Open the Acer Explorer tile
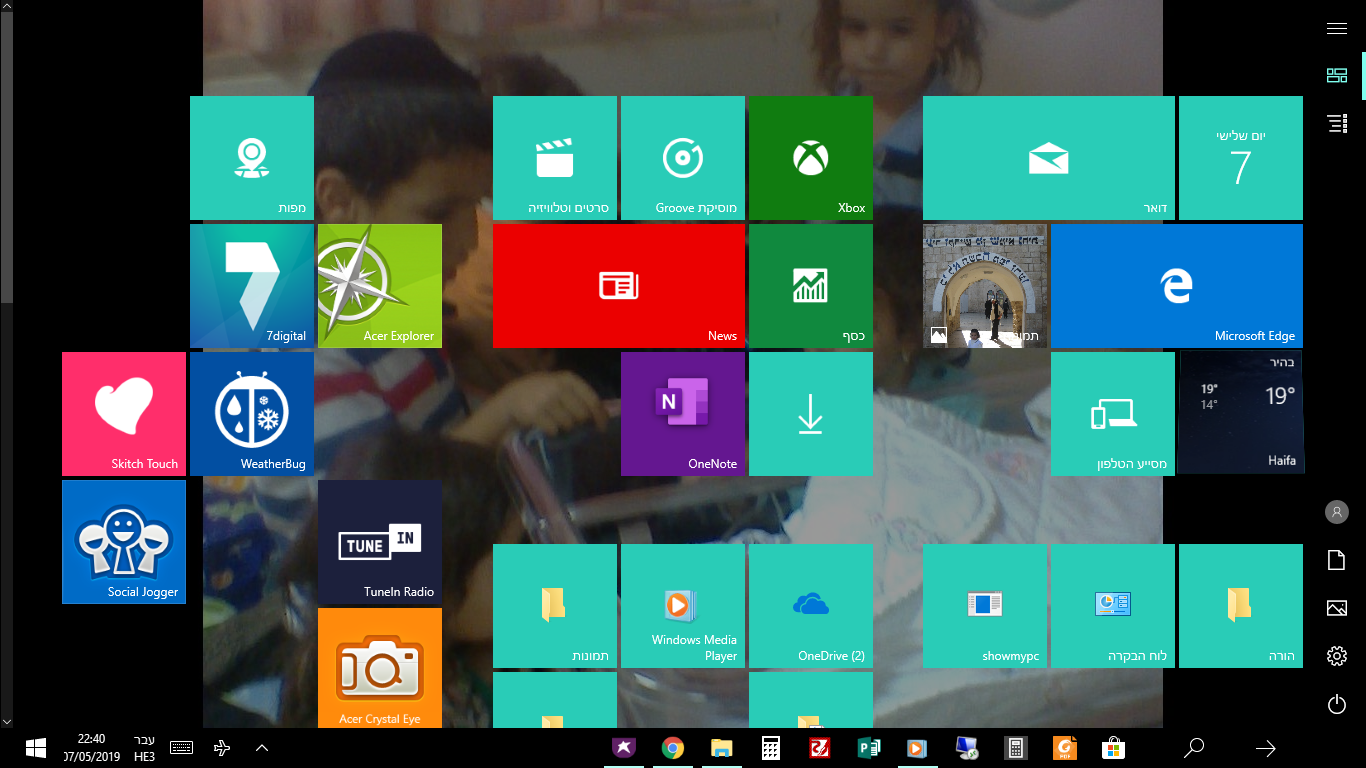 click(380, 286)
